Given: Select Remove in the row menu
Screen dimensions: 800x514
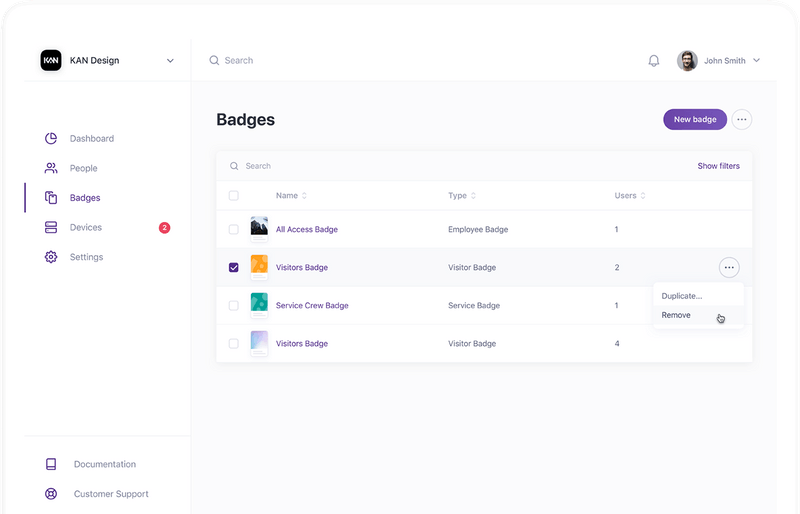Looking at the screenshot, I should click(x=676, y=315).
